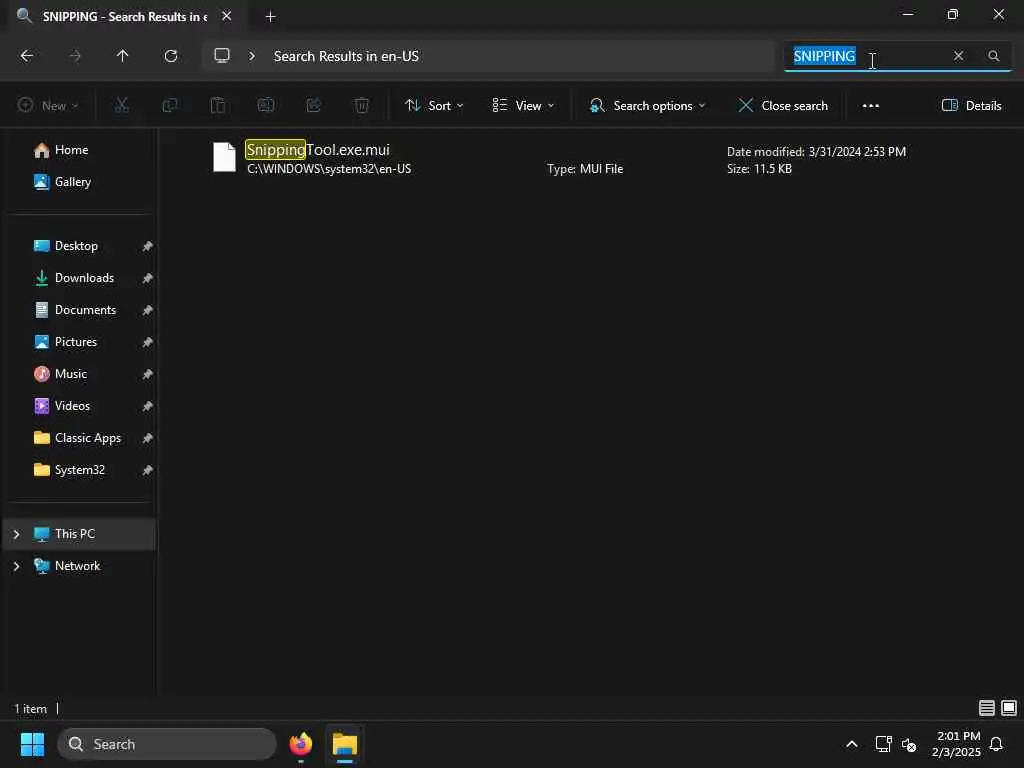Open Music quick access folder
Image resolution: width=1024 pixels, height=768 pixels.
pos(71,374)
